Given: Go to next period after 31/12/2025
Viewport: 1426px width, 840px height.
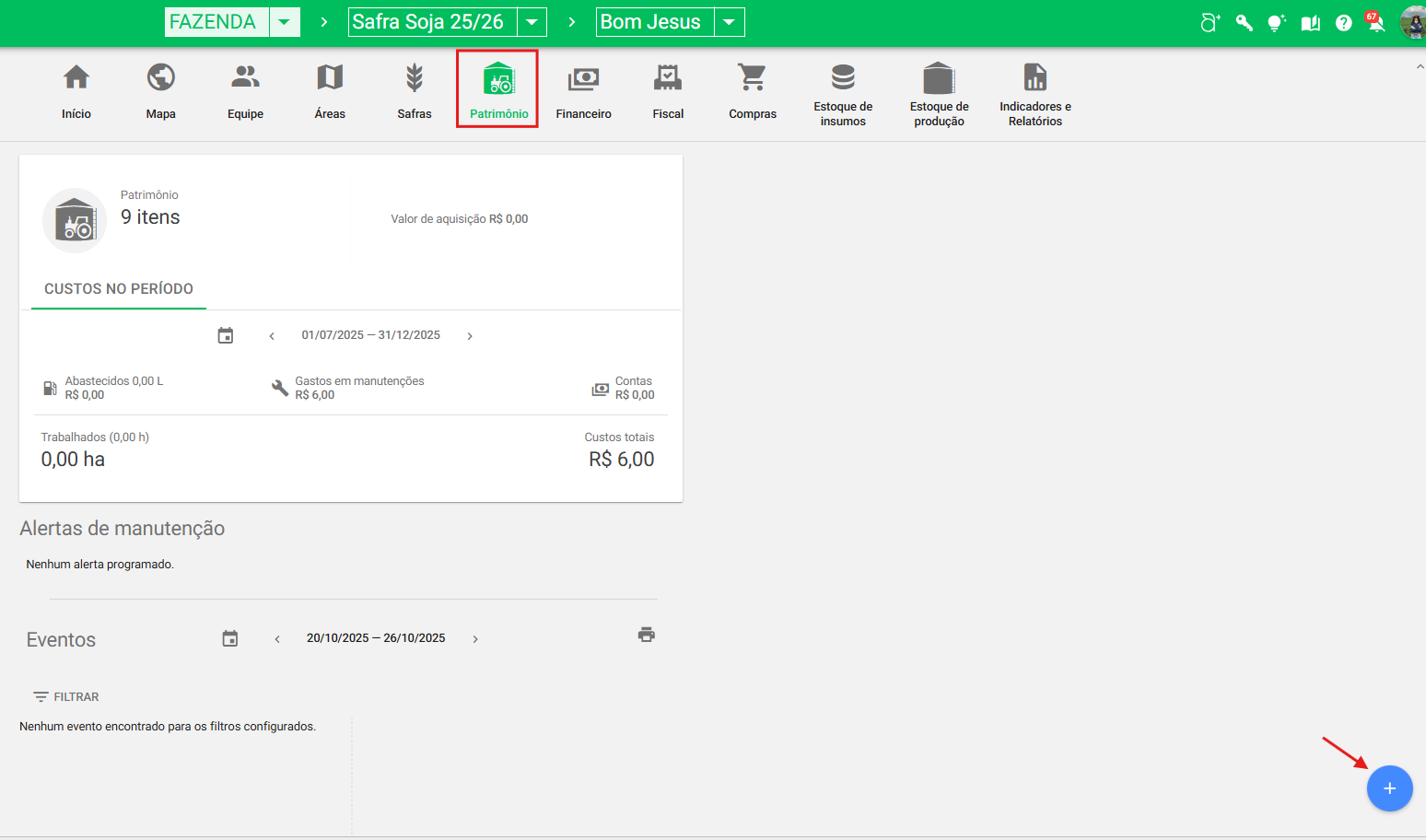Looking at the screenshot, I should 470,336.
